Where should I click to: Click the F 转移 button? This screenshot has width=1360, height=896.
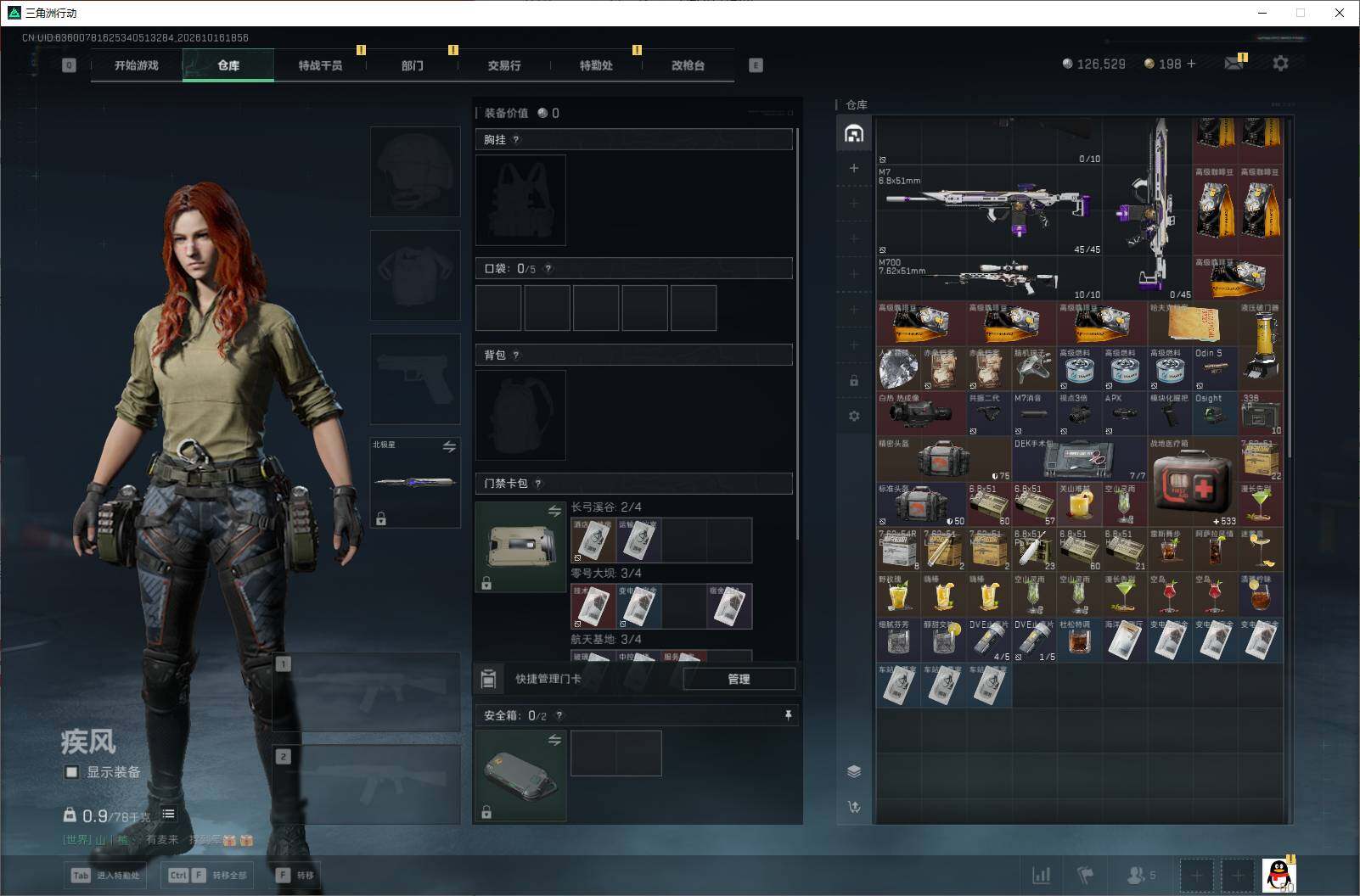tap(295, 875)
